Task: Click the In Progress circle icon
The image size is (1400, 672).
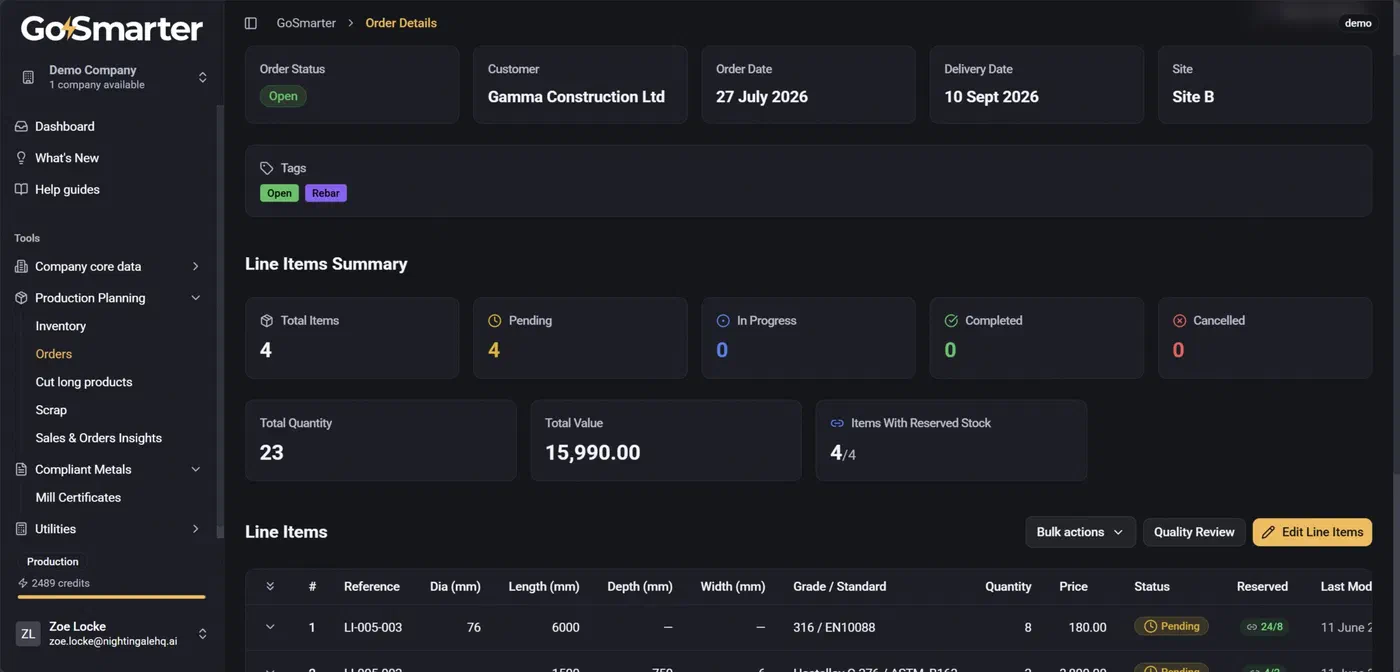Action: coord(723,321)
